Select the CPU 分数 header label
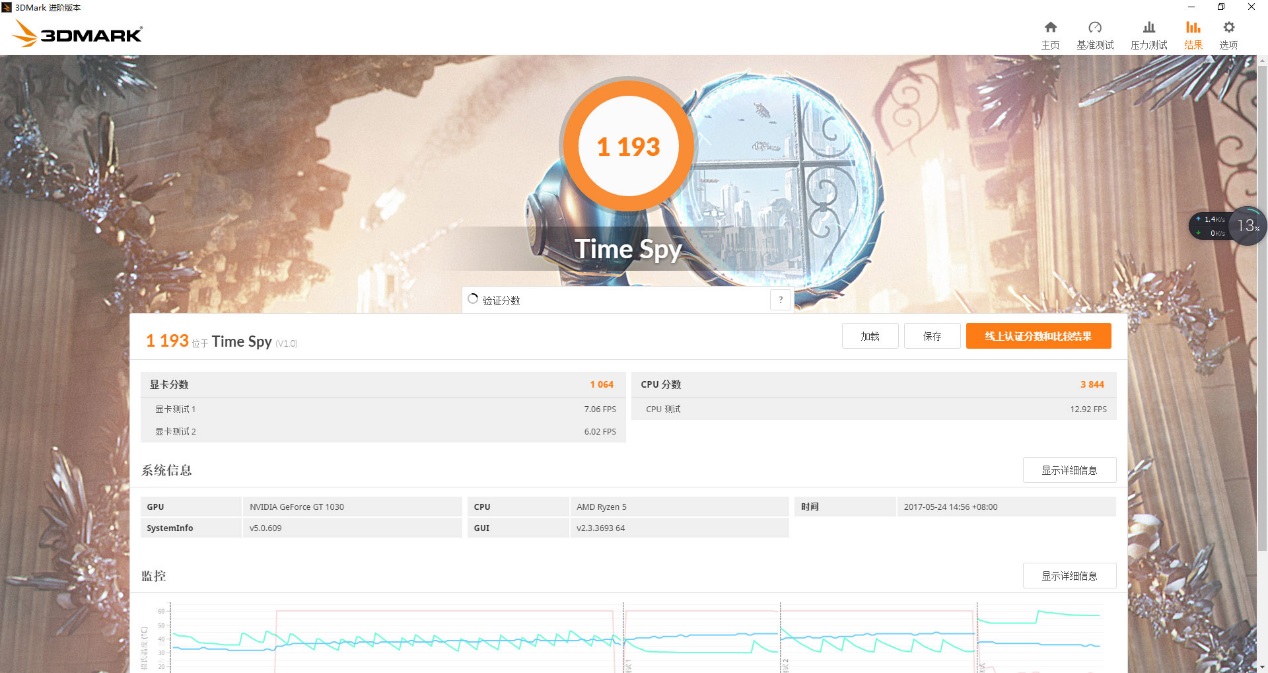Viewport: 1268px width, 673px height. pyautogui.click(x=661, y=385)
